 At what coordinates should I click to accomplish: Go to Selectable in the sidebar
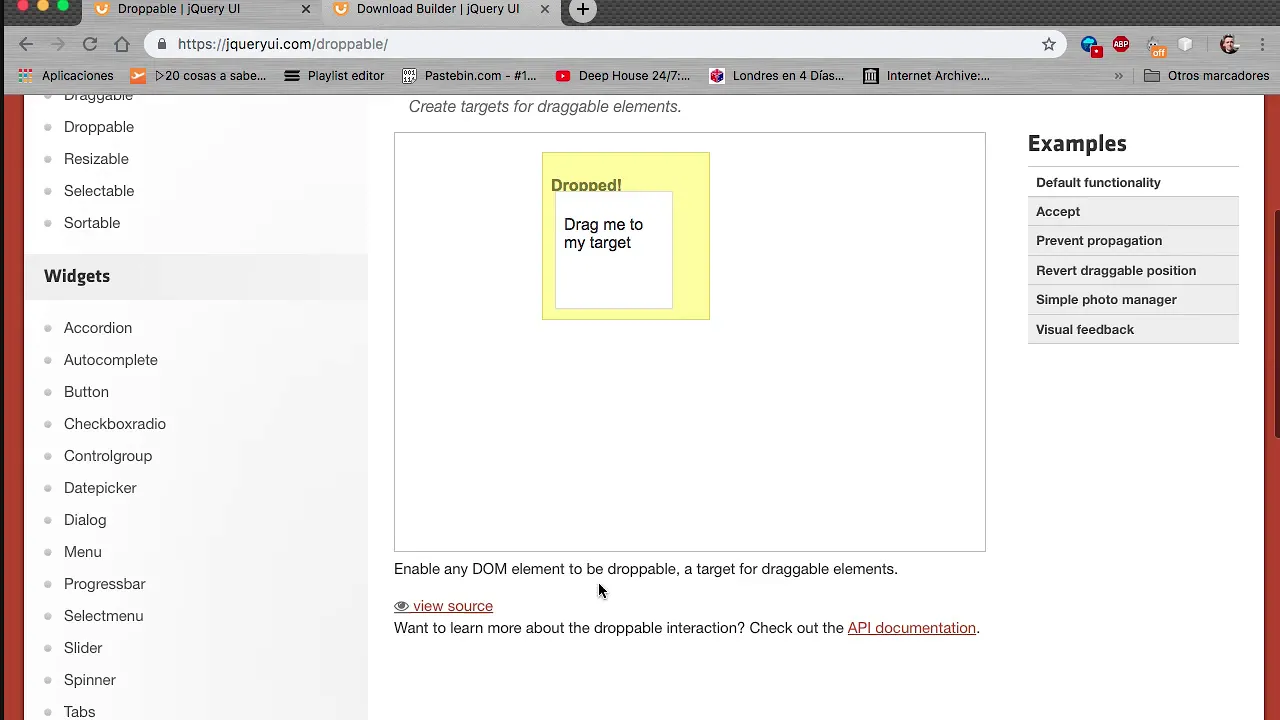[99, 191]
